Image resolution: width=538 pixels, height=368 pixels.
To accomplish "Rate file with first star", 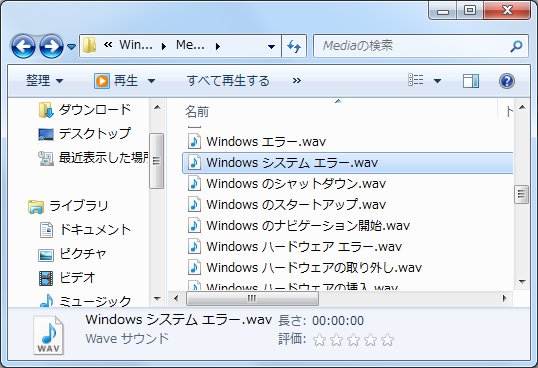I will tap(319, 340).
